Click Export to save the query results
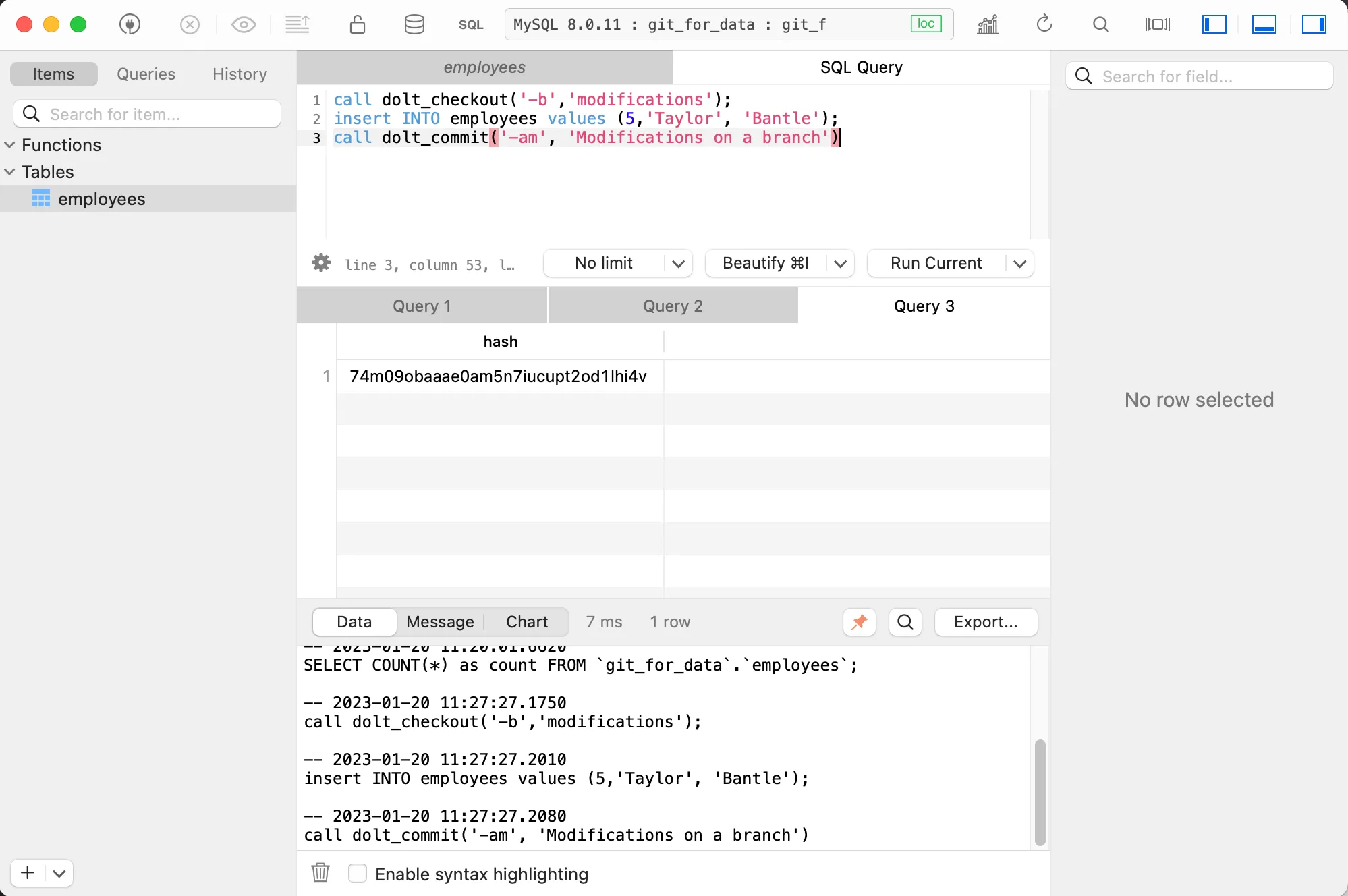This screenshot has width=1348, height=896. tap(986, 622)
